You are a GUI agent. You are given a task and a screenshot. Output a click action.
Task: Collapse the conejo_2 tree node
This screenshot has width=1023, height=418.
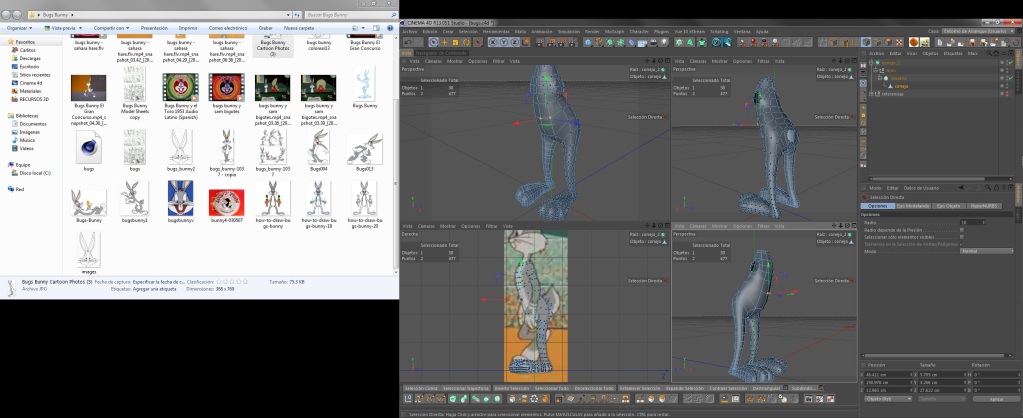pos(871,63)
